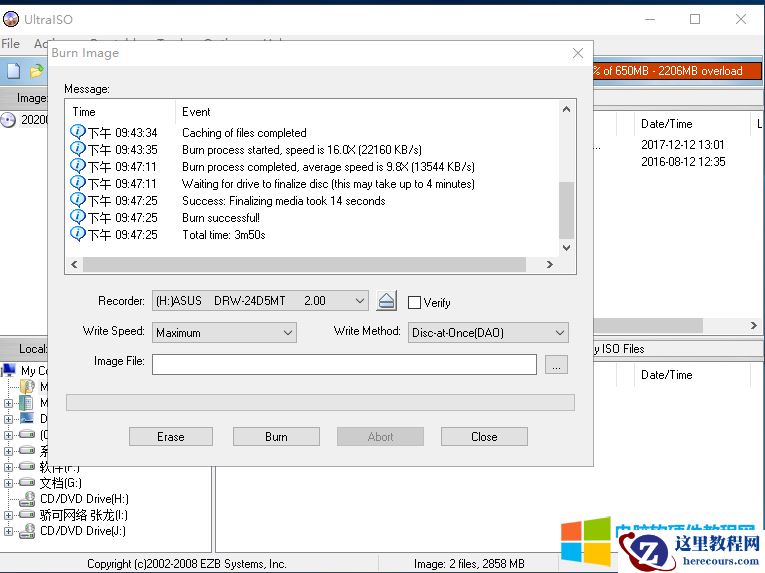Click the My Computer tree icon
This screenshot has width=765, height=573.
[x=8, y=370]
